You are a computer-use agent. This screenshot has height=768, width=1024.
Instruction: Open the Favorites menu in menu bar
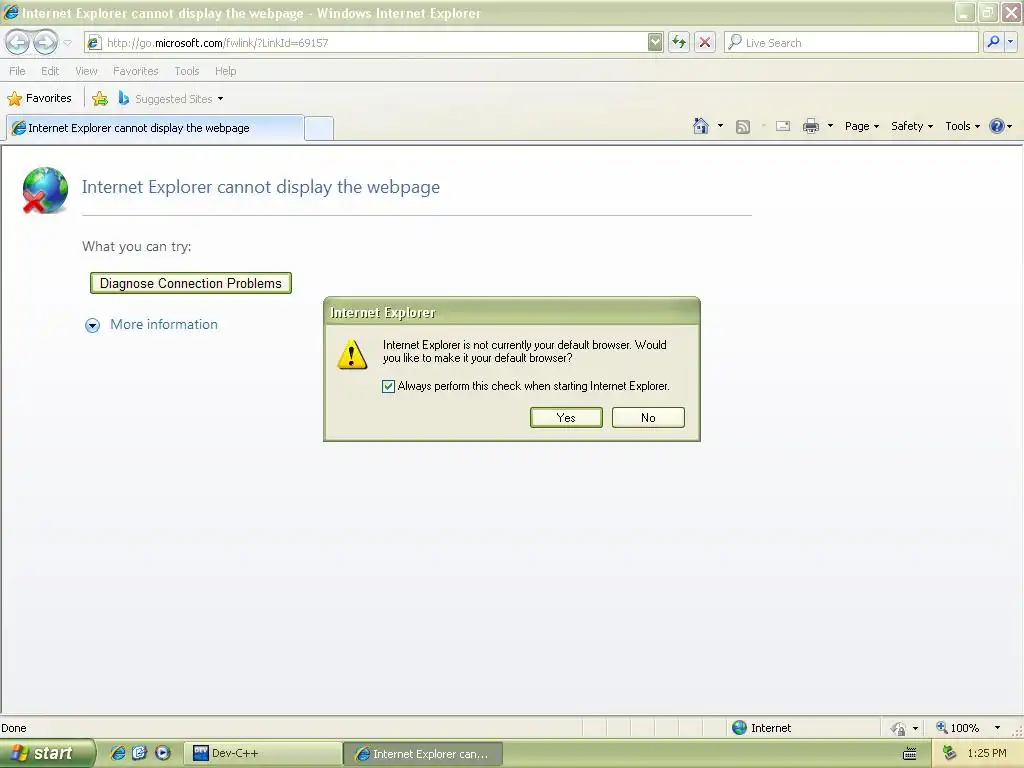point(135,71)
